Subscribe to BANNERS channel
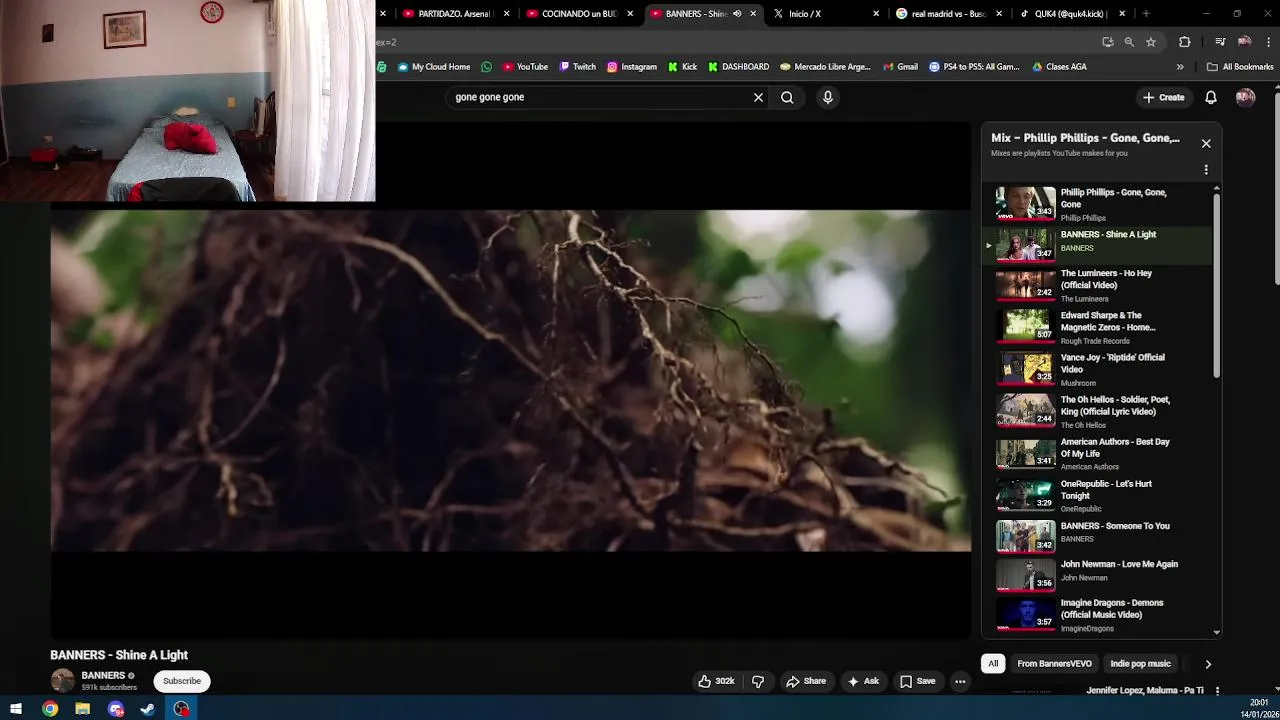 [x=182, y=681]
